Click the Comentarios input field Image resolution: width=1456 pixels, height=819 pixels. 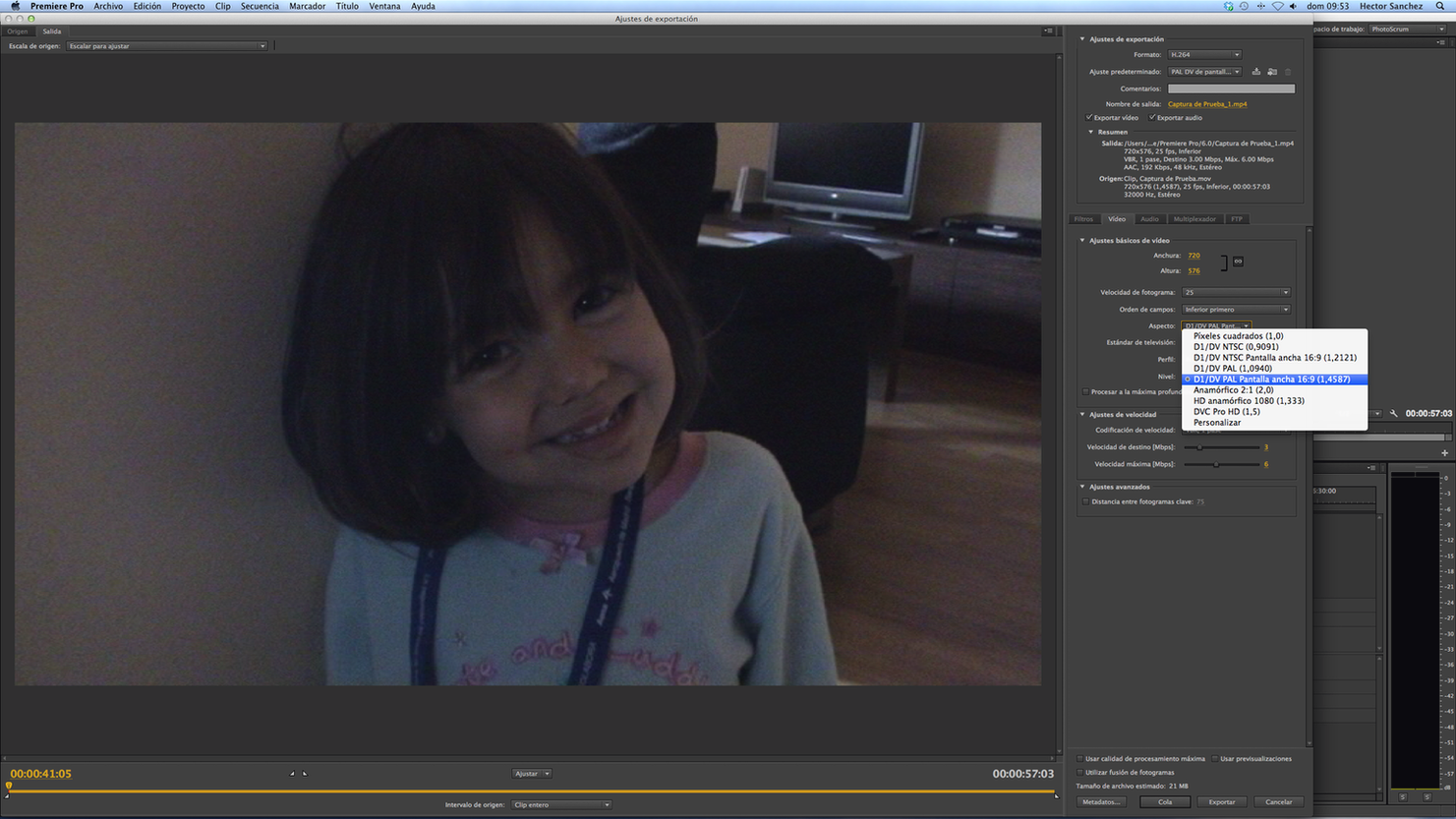tap(1231, 88)
